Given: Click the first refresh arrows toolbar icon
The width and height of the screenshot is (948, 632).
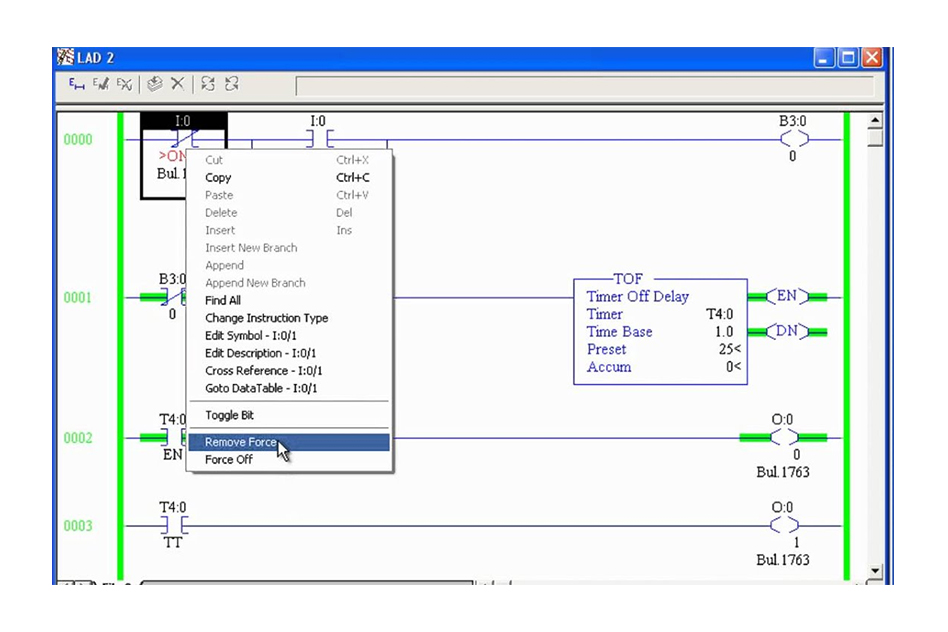Looking at the screenshot, I should pyautogui.click(x=208, y=85).
